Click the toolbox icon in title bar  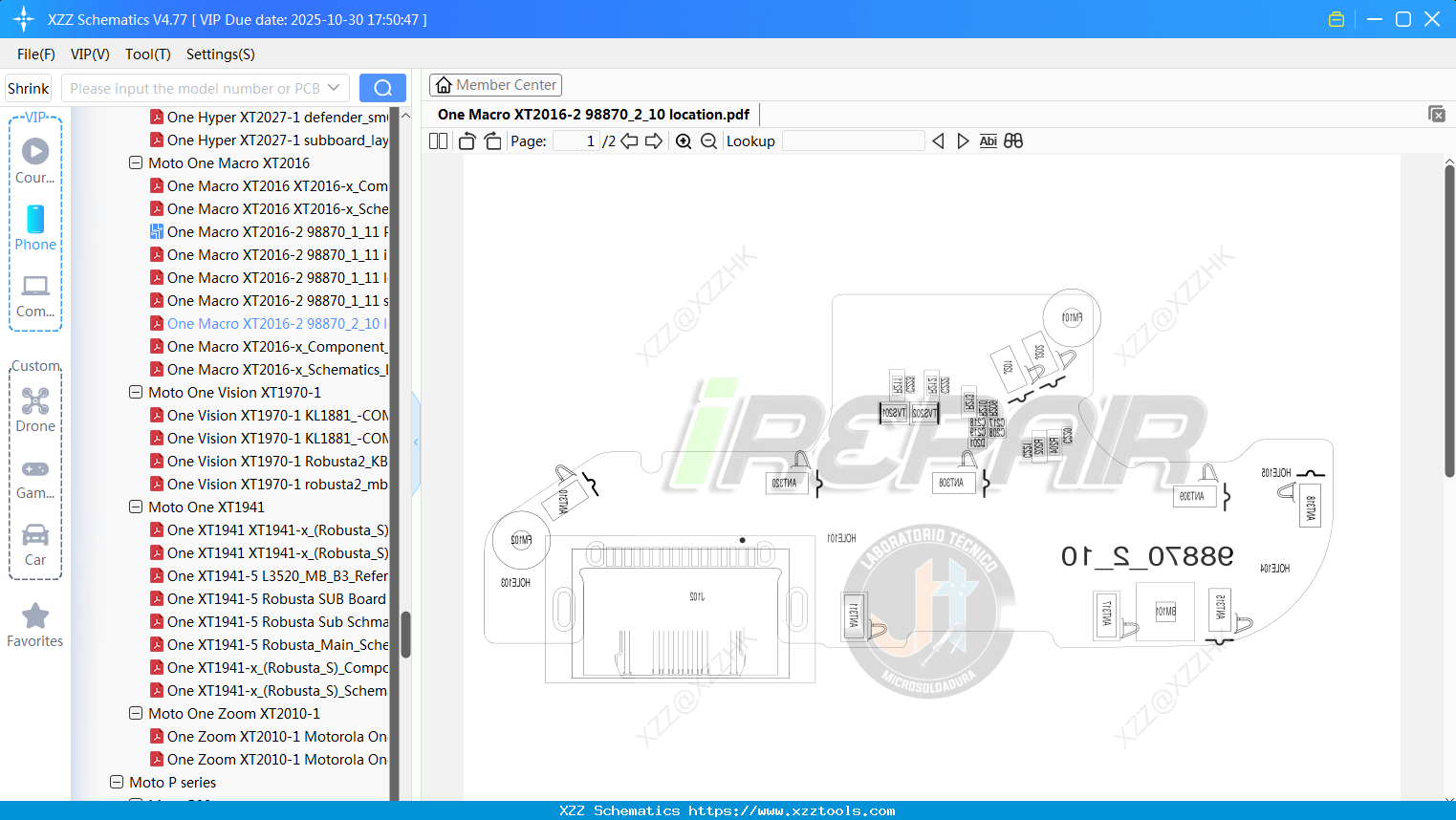point(1336,19)
